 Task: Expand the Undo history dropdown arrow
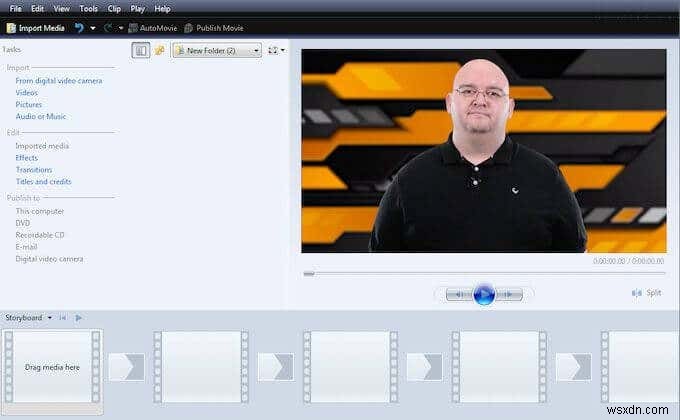click(x=92, y=29)
